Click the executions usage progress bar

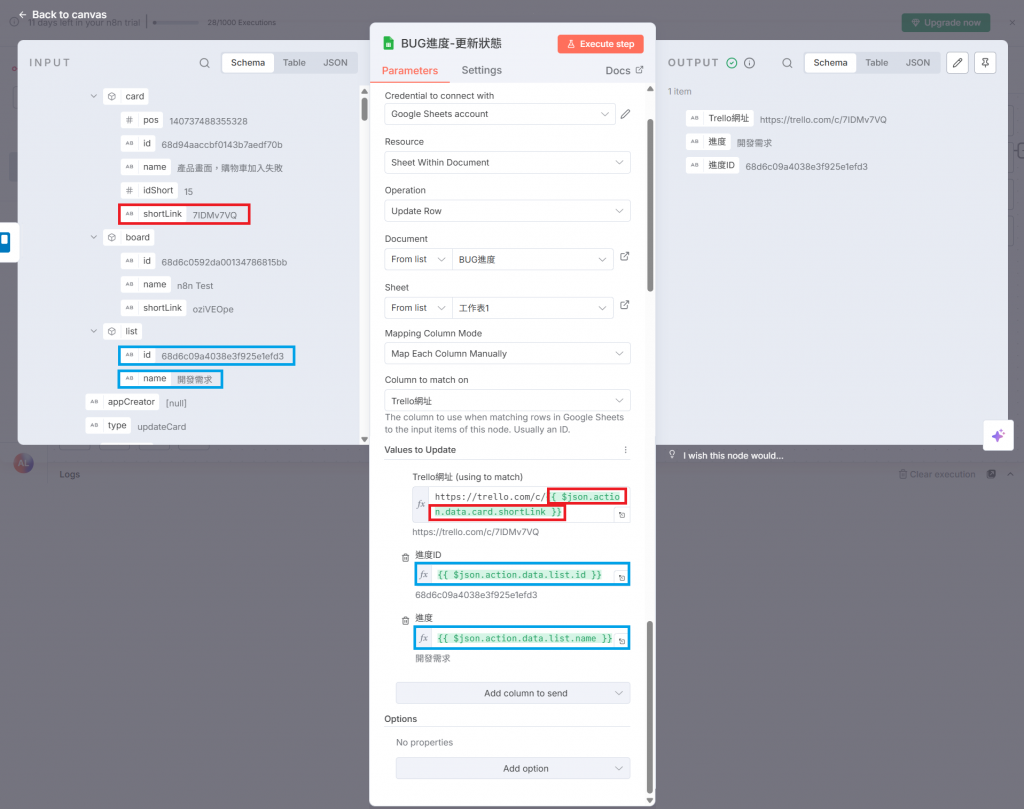click(x=176, y=22)
